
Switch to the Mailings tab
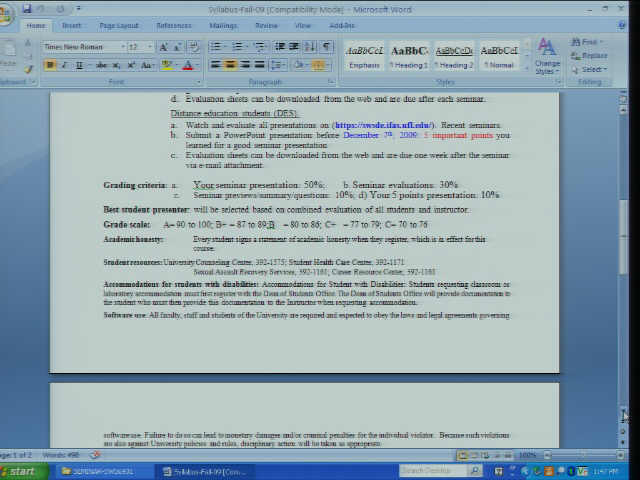pos(223,25)
